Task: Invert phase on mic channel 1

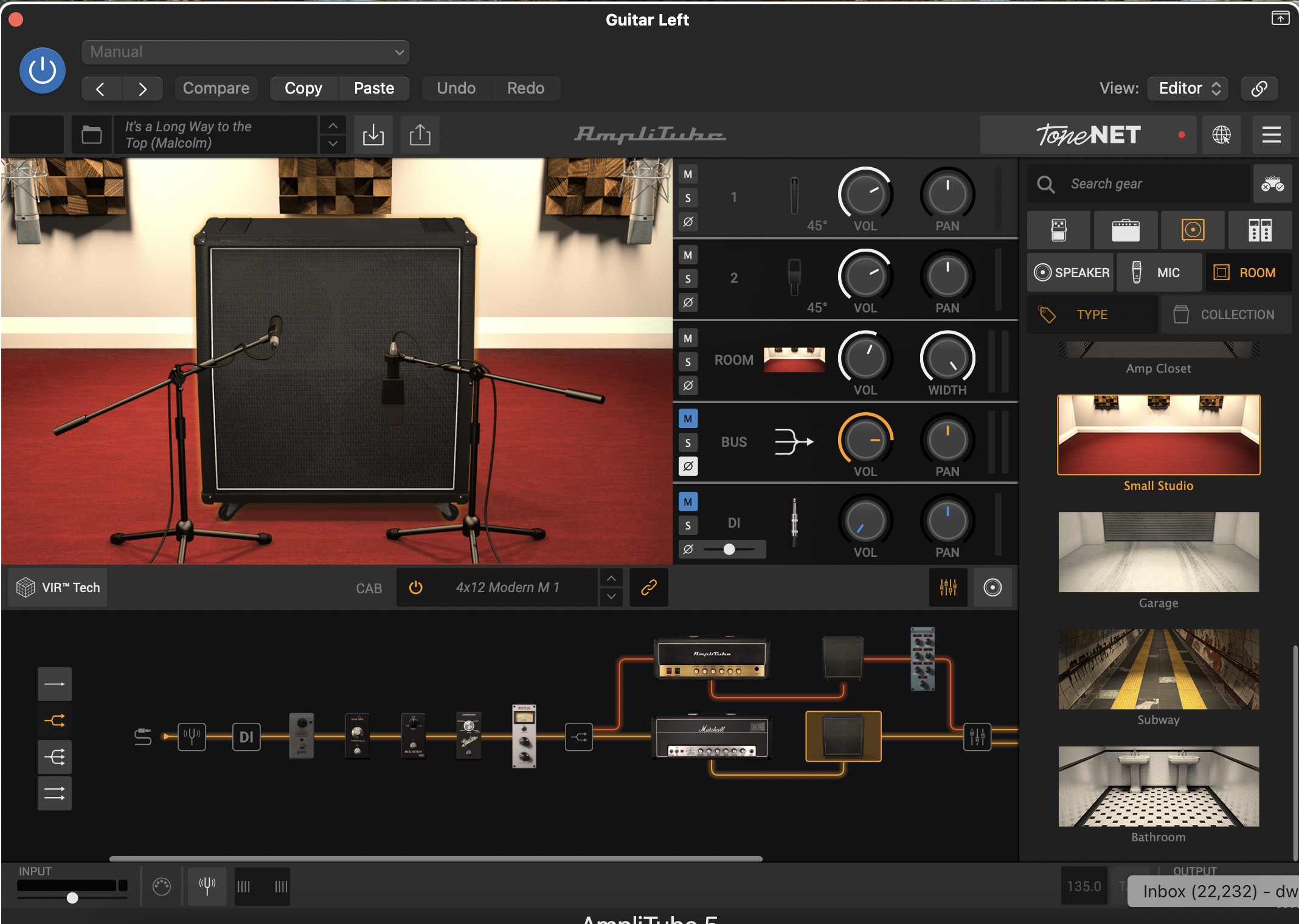Action: click(688, 221)
